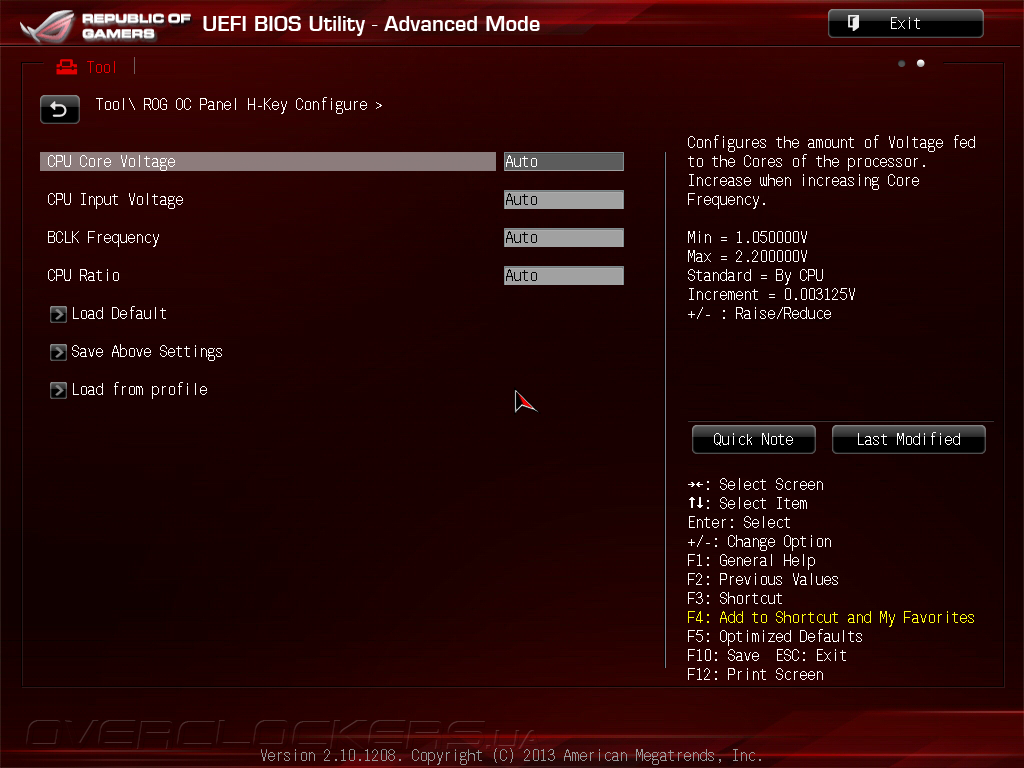Click the second page indicator dot
This screenshot has width=1024, height=768.
tap(921, 63)
